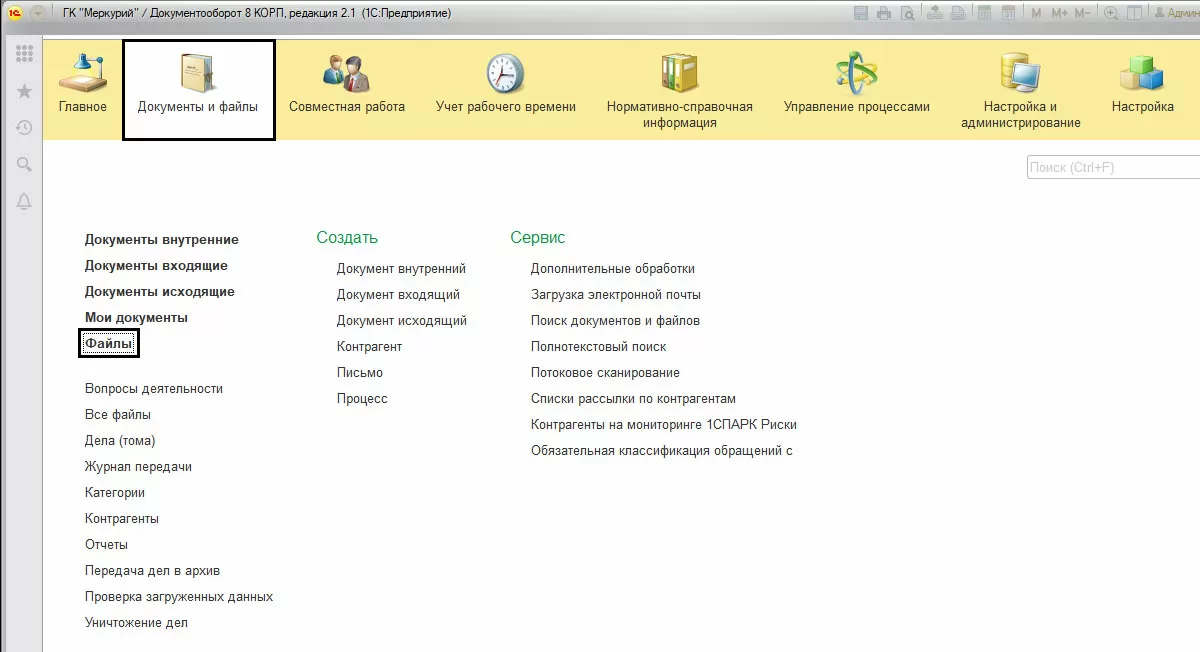Open the Файлы link
This screenshot has width=1200, height=652.
click(x=108, y=344)
